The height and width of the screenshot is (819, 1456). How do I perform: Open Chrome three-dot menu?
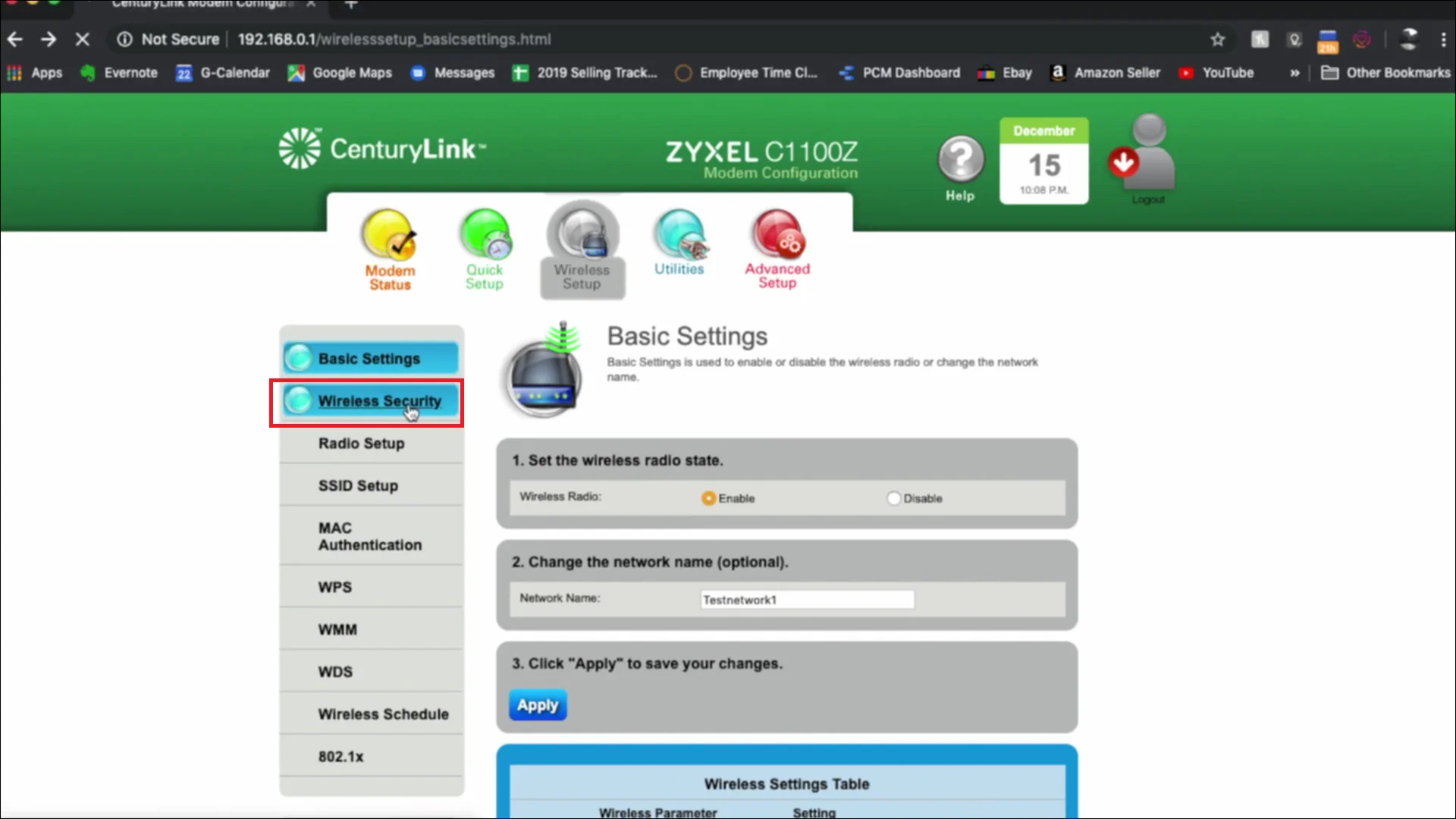click(1443, 39)
